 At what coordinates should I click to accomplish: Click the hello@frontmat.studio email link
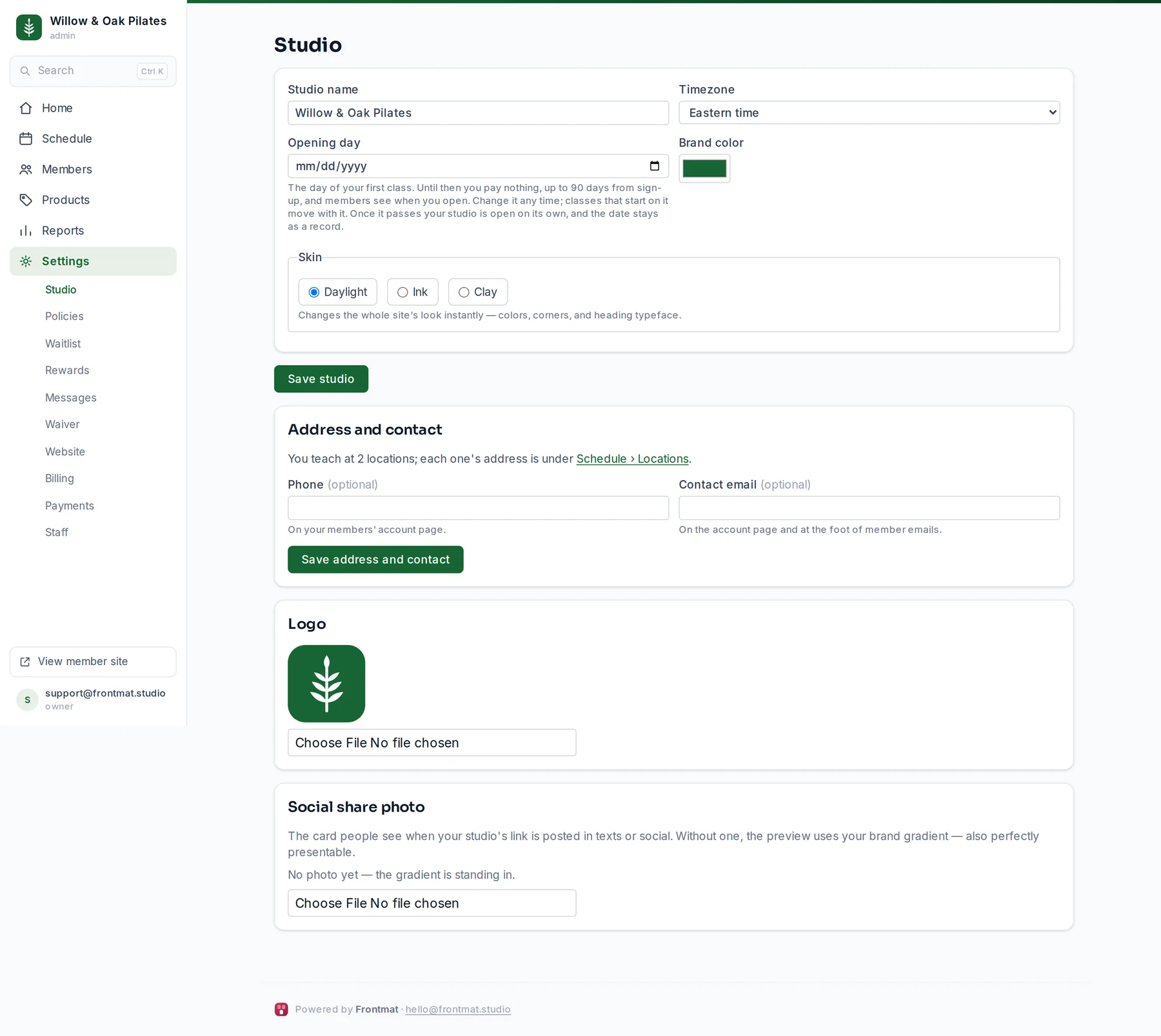[458, 1010]
